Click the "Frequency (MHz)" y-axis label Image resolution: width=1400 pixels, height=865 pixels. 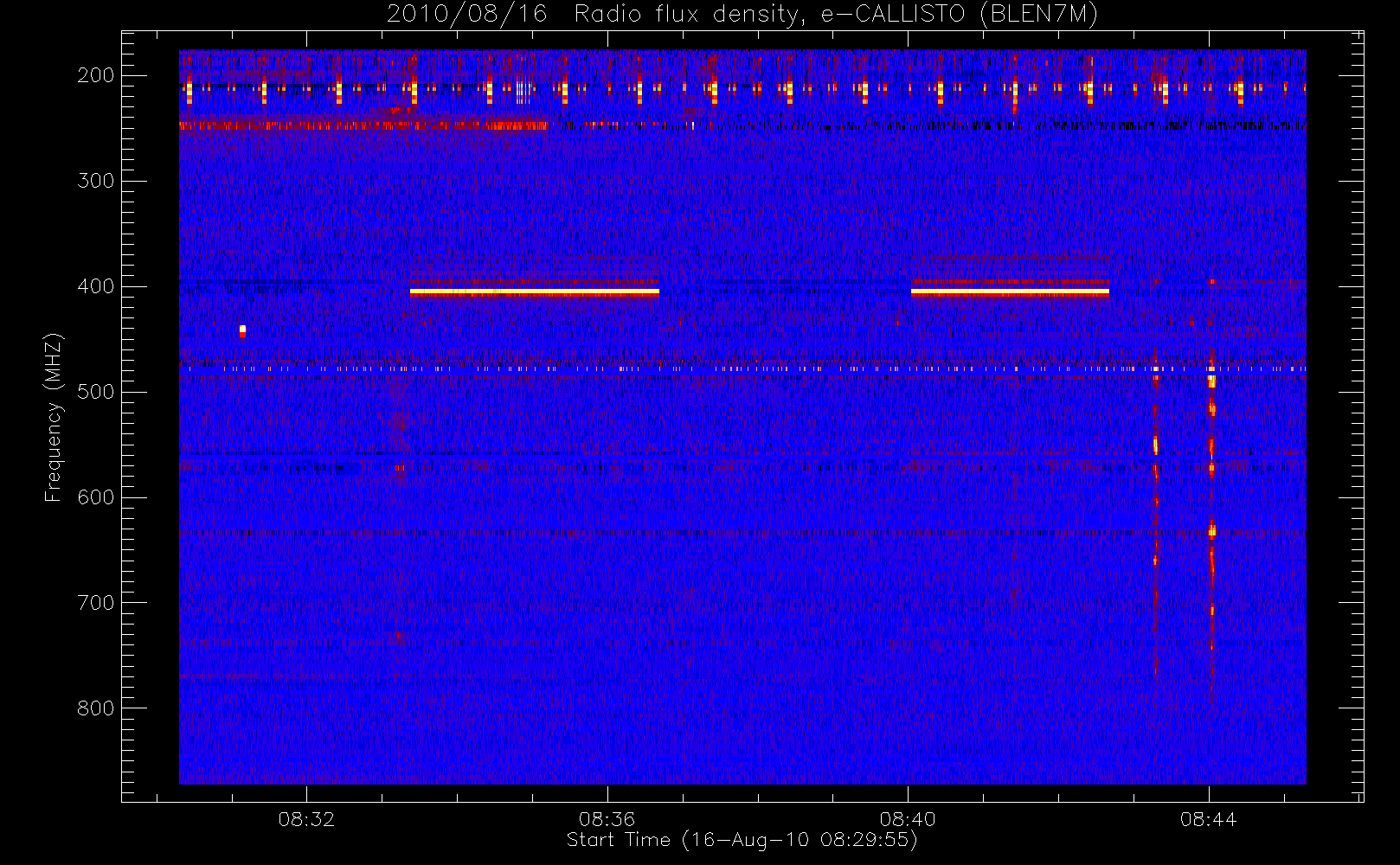[x=54, y=417]
